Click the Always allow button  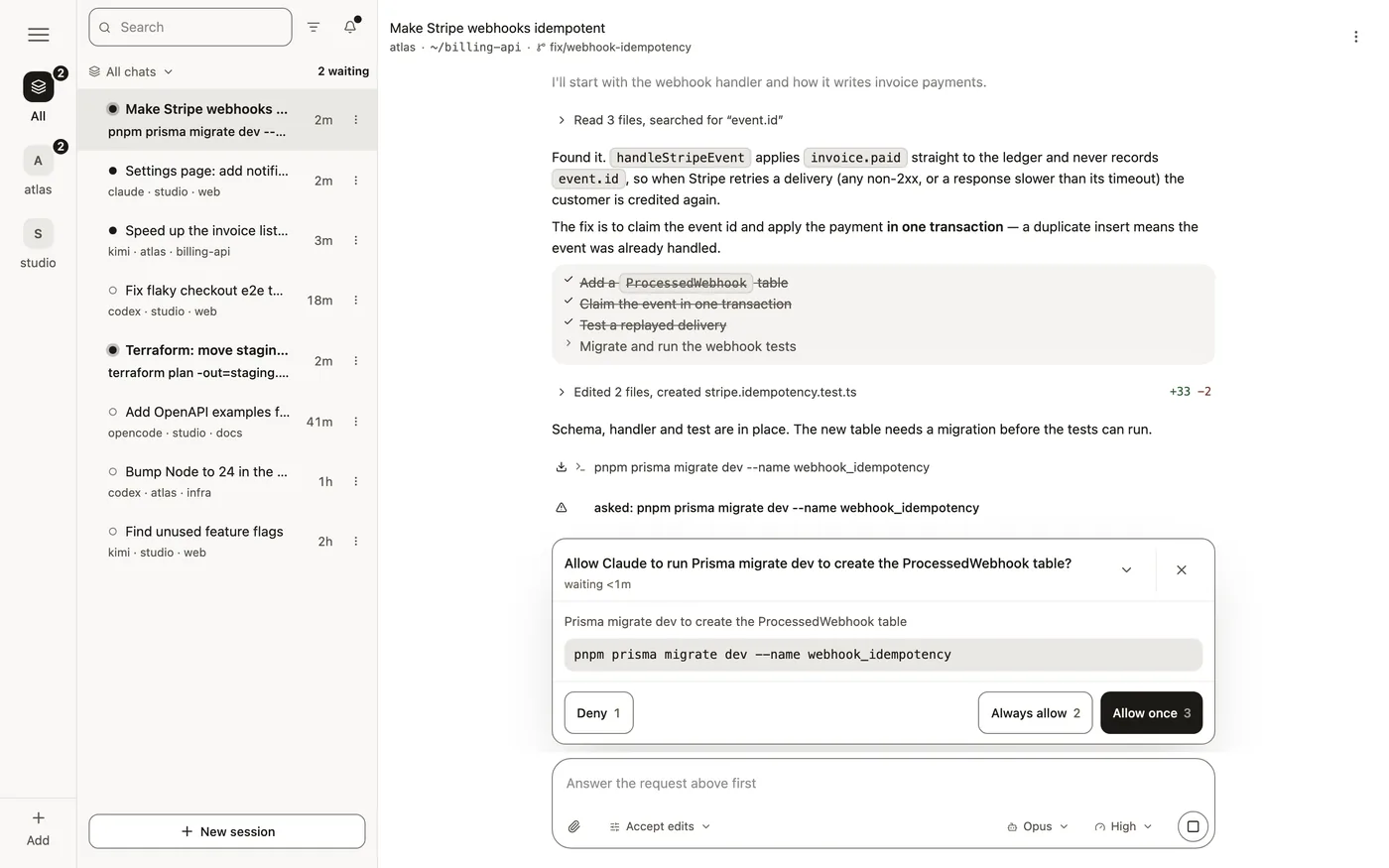[x=1035, y=713]
